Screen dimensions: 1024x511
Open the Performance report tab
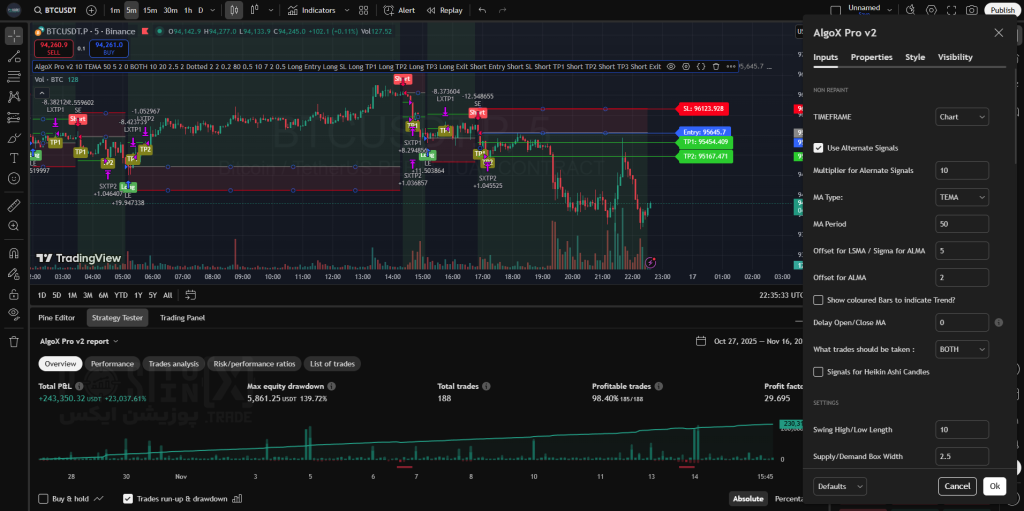pyautogui.click(x=112, y=364)
